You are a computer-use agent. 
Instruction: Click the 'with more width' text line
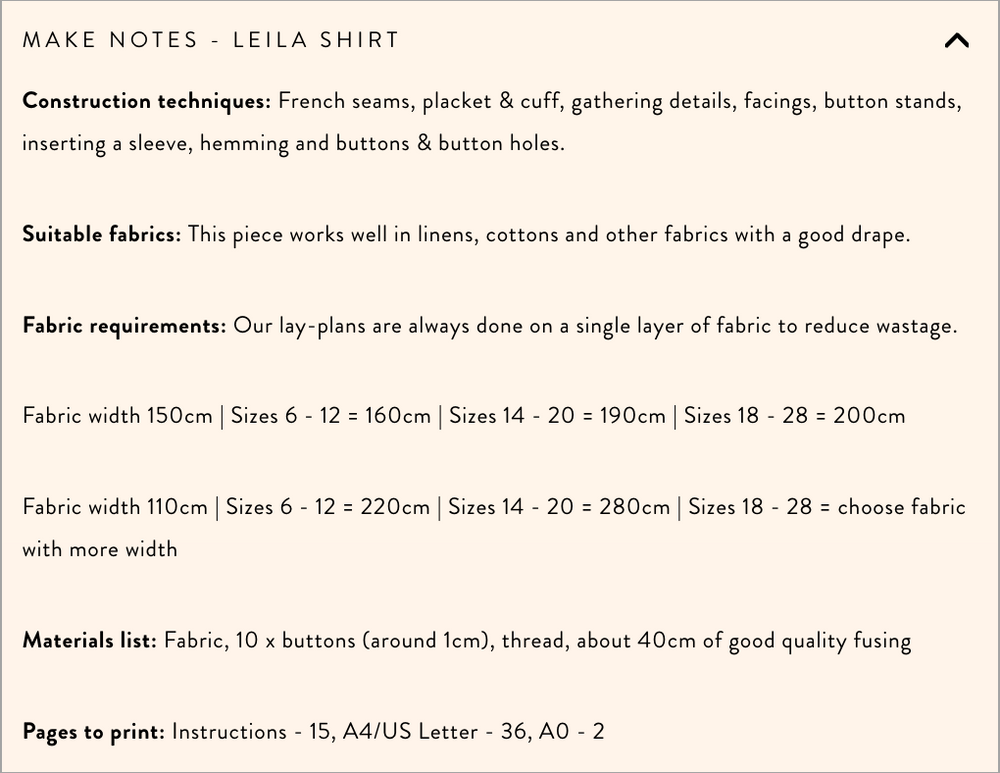coord(100,548)
